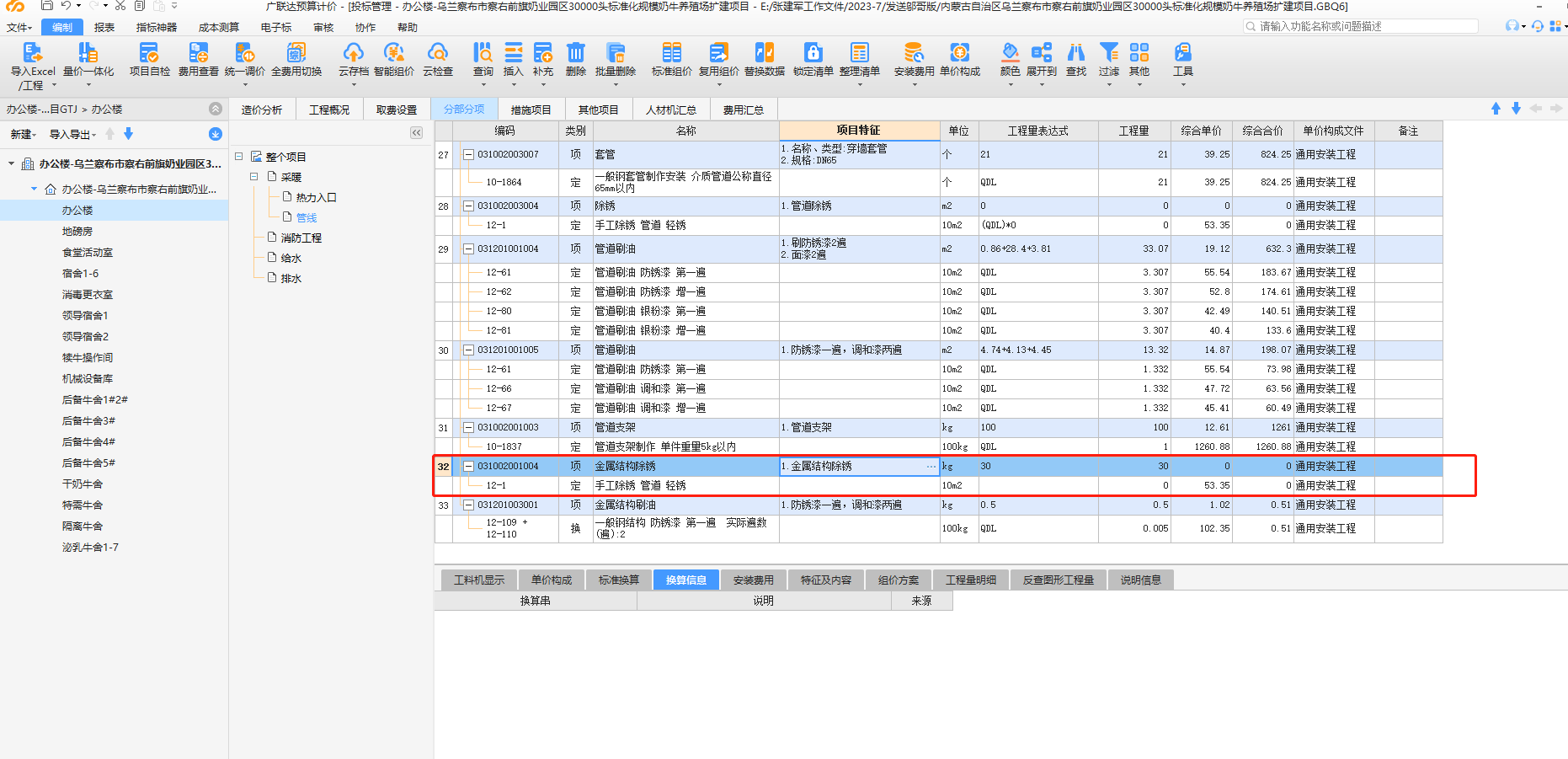The image size is (1568, 759).
Task: Click 展开到 expand-to icon
Action: [1042, 52]
